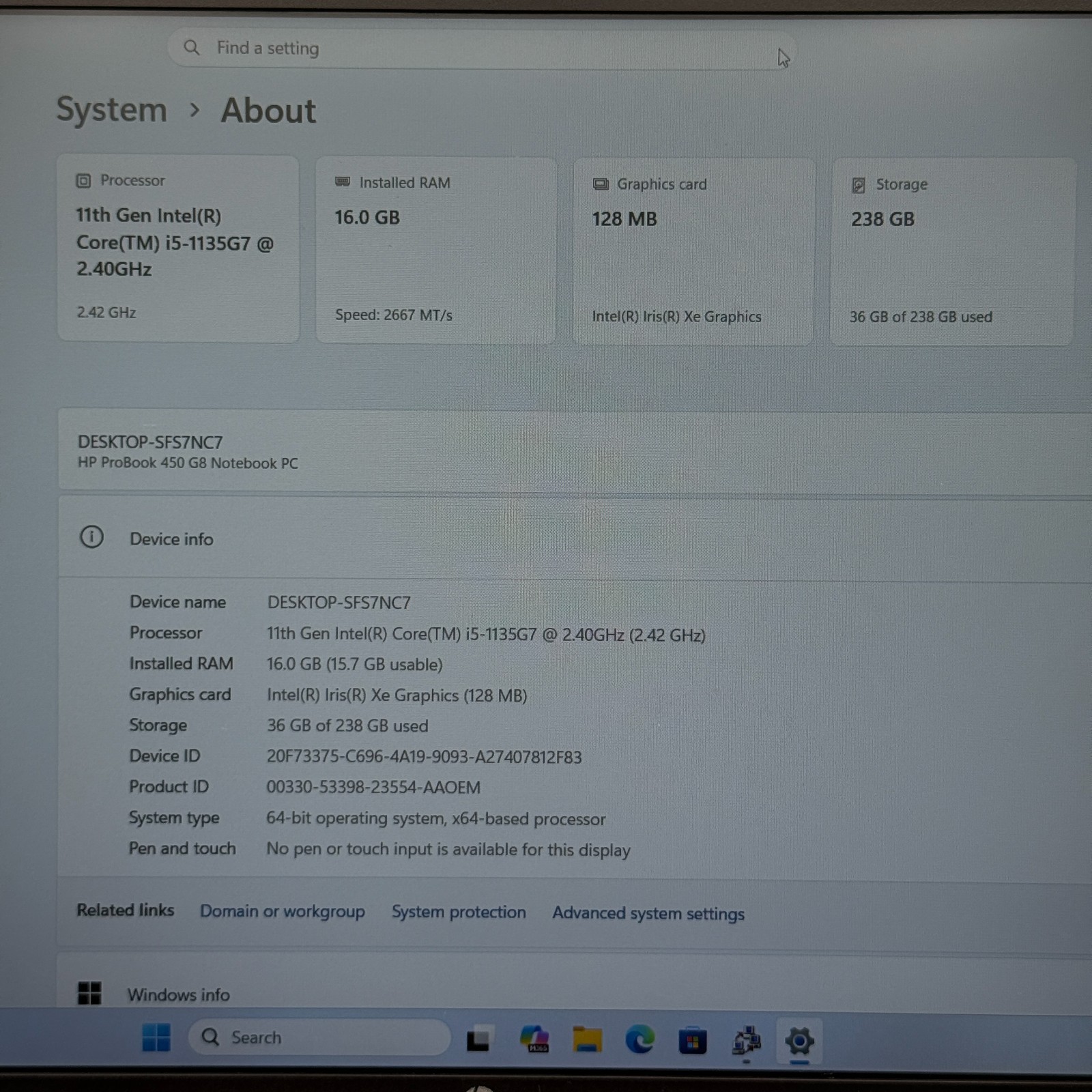Open the Processor card

178,248
